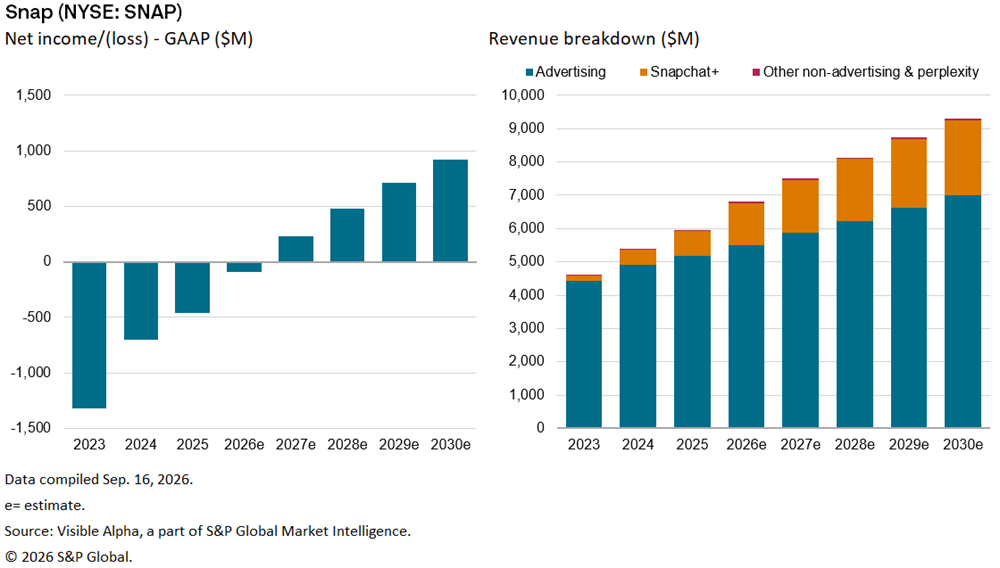Click the 'e= estimate.' footnote
This screenshot has width=1000, height=568.
pos(45,506)
